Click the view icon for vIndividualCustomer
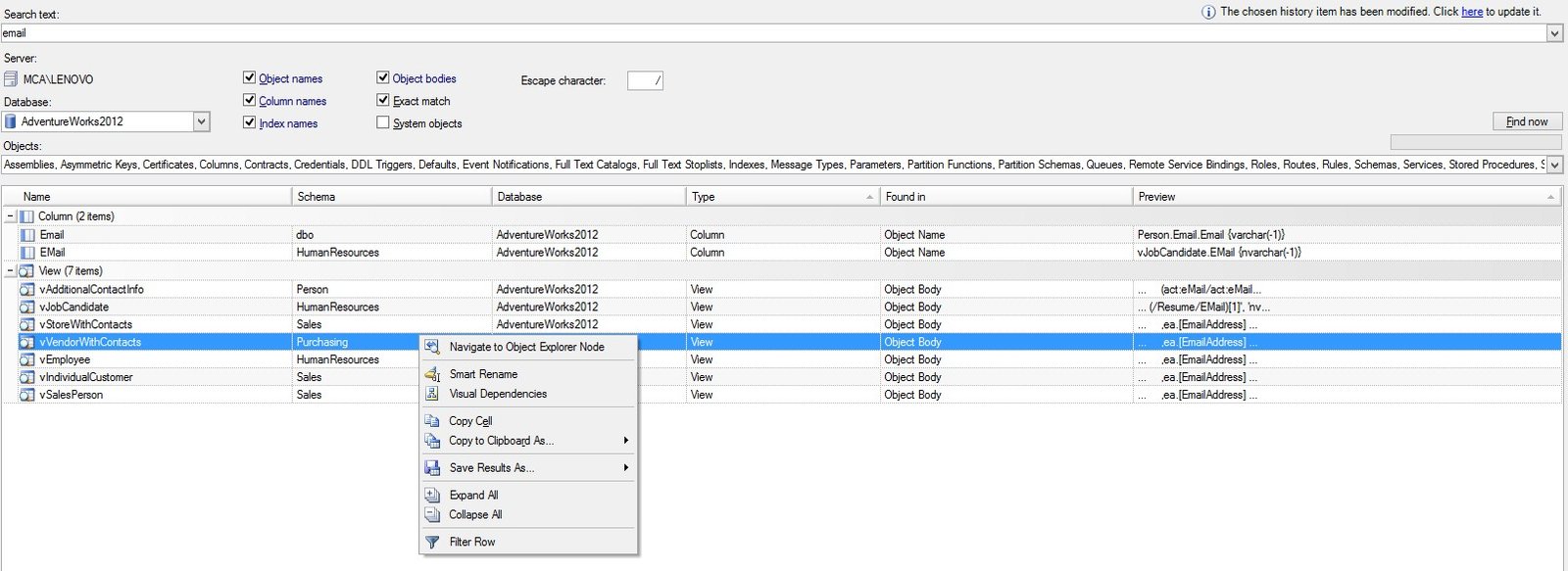Screen dimensions: 1568x571 click(x=27, y=378)
